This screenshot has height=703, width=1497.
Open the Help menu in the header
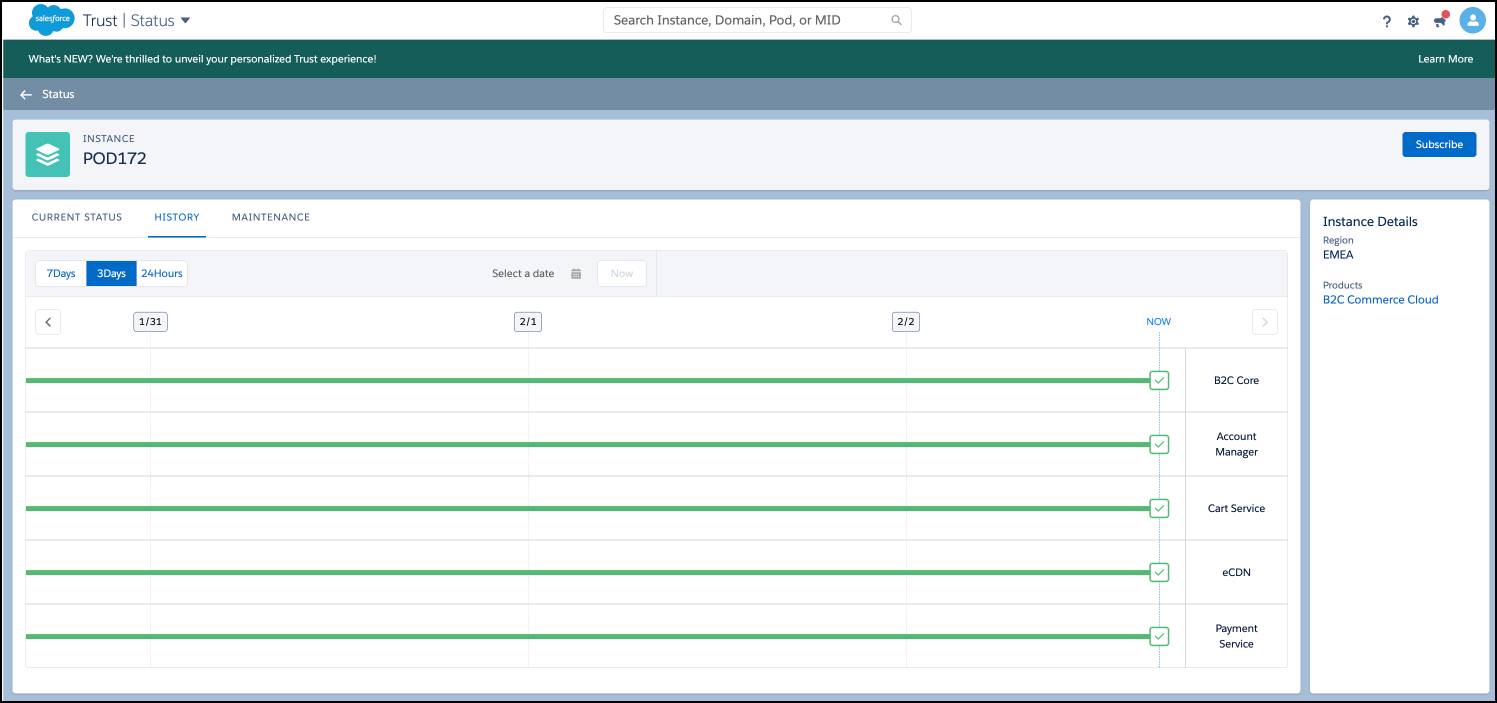[1386, 20]
